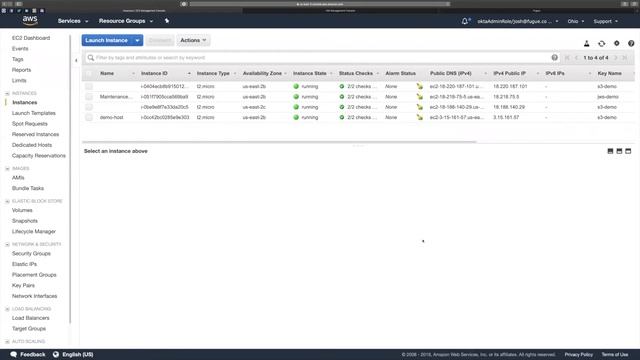This screenshot has width=640, height=360.
Task: Change language English (US)
Action: tap(78, 354)
